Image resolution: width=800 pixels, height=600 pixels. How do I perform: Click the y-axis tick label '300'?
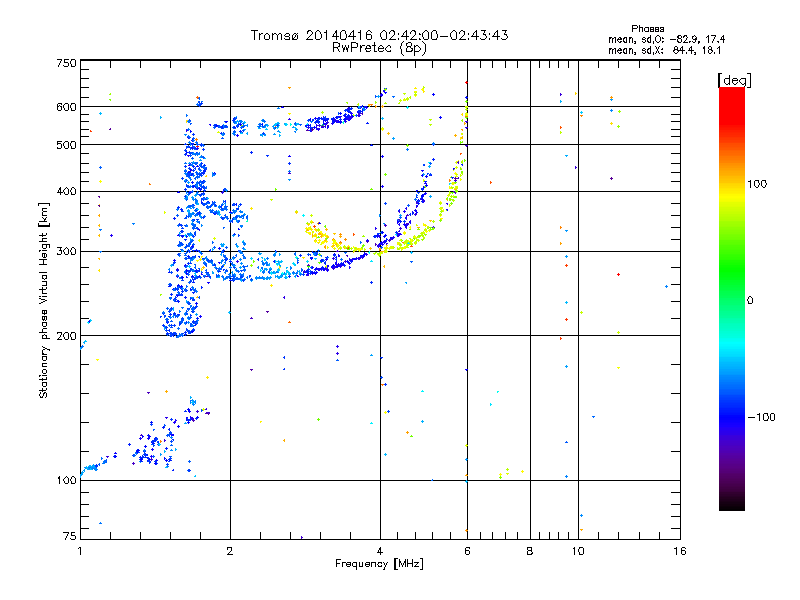66,251
